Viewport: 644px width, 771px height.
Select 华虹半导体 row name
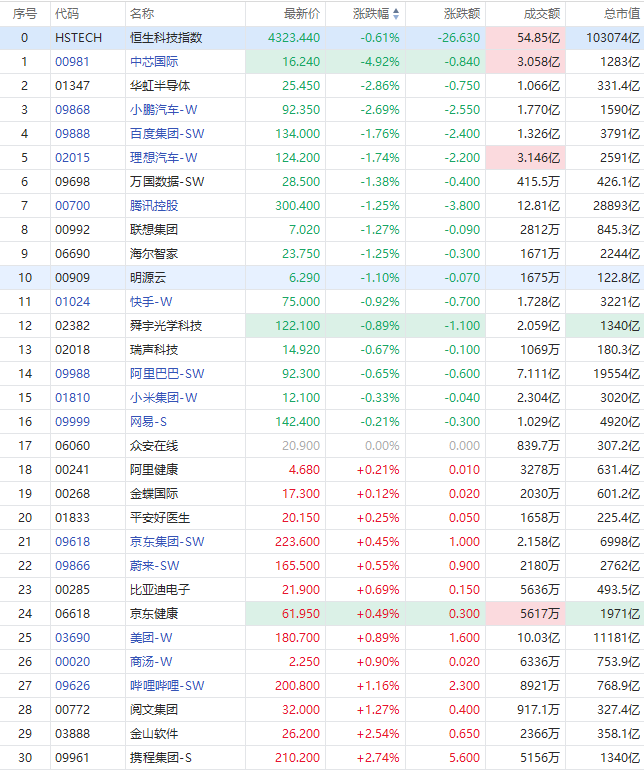160,86
